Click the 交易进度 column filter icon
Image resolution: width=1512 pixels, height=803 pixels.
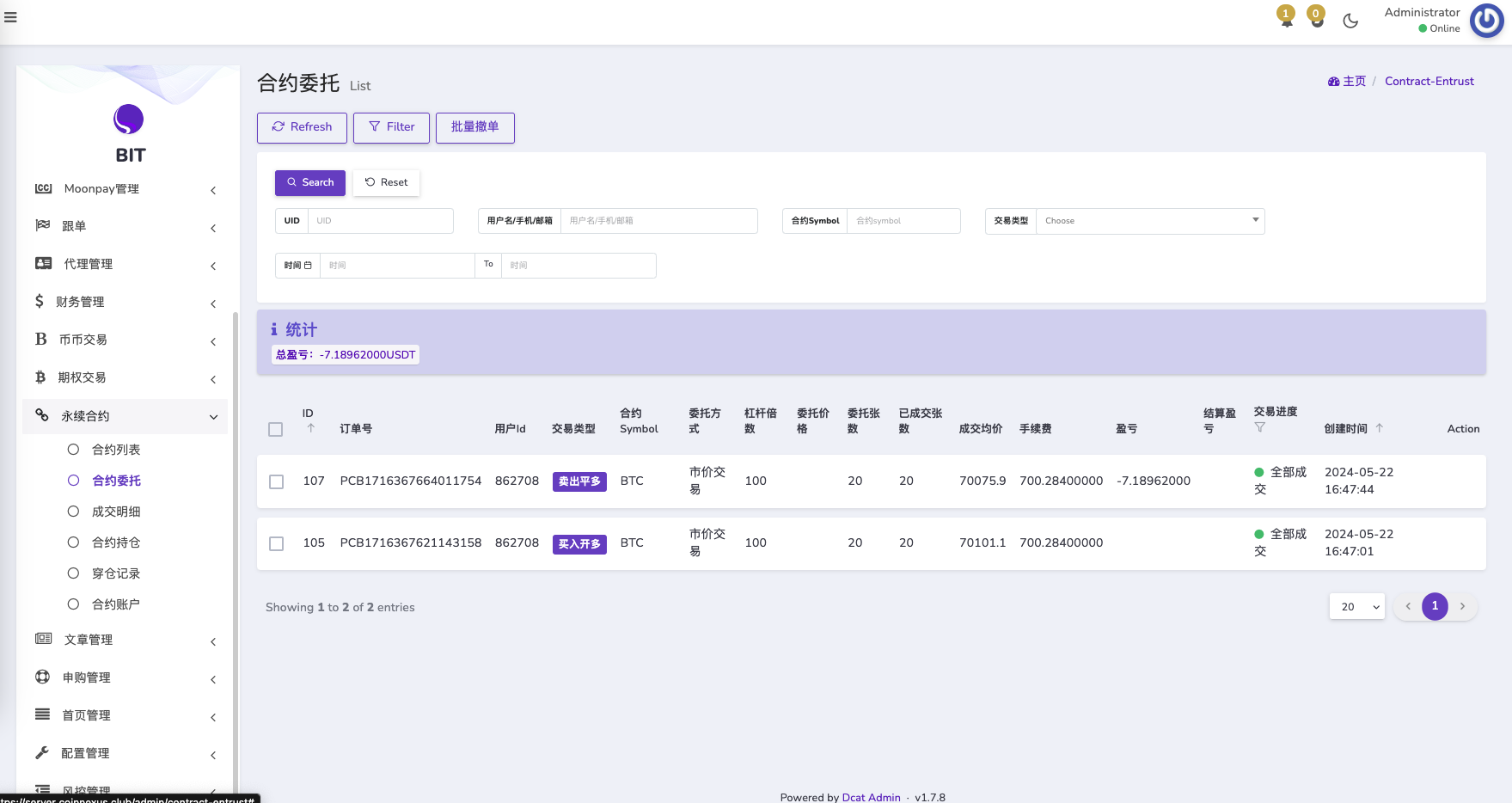[x=1259, y=427]
